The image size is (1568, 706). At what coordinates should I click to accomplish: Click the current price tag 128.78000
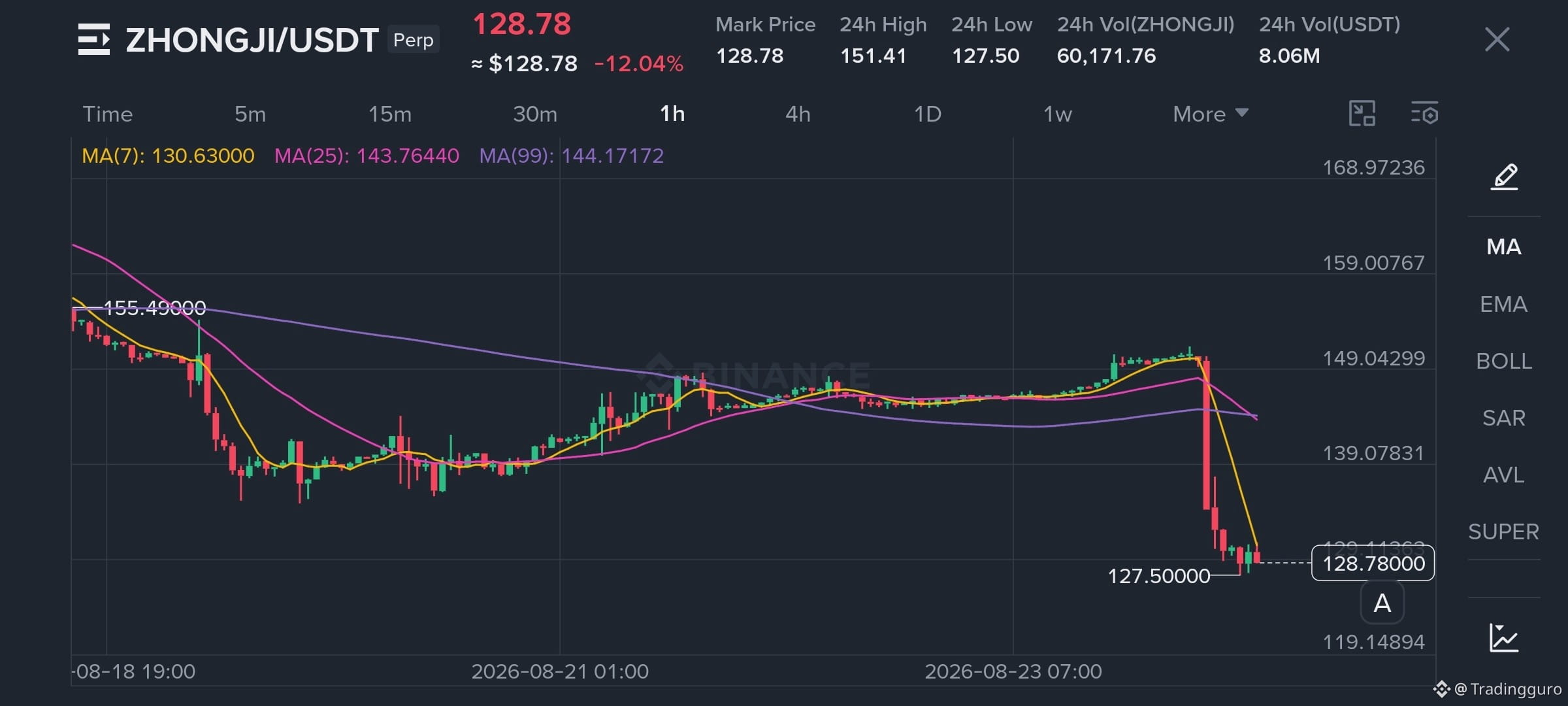coord(1373,563)
